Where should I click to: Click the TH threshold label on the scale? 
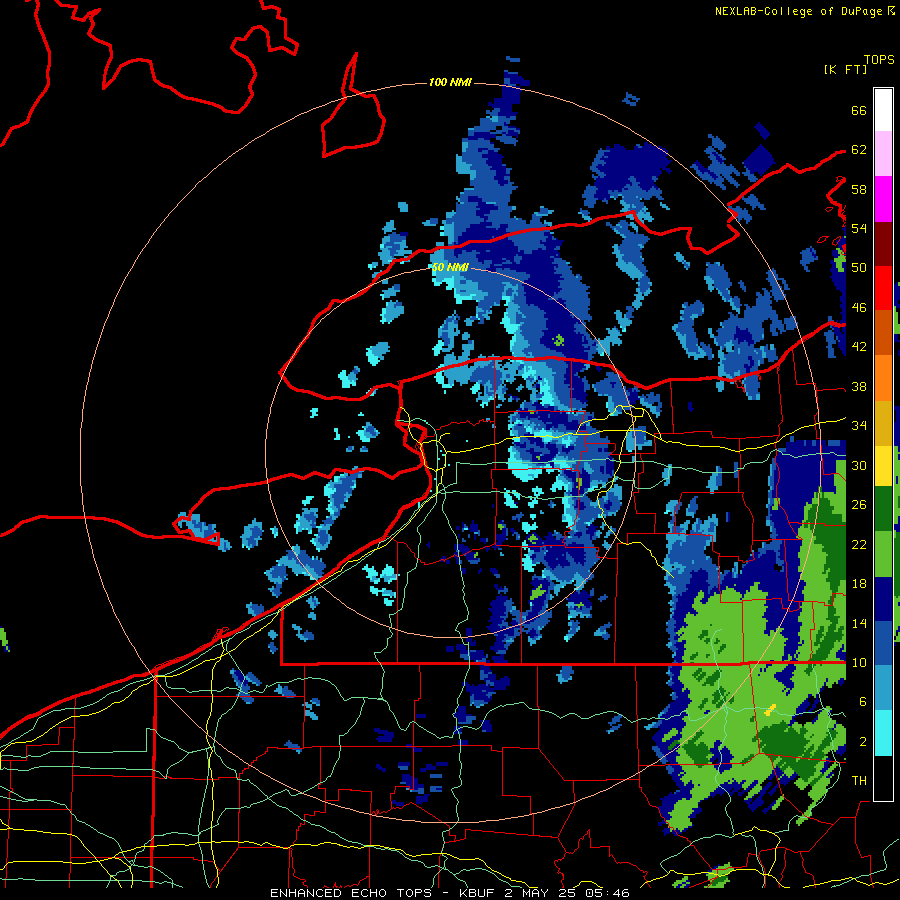pos(859,781)
